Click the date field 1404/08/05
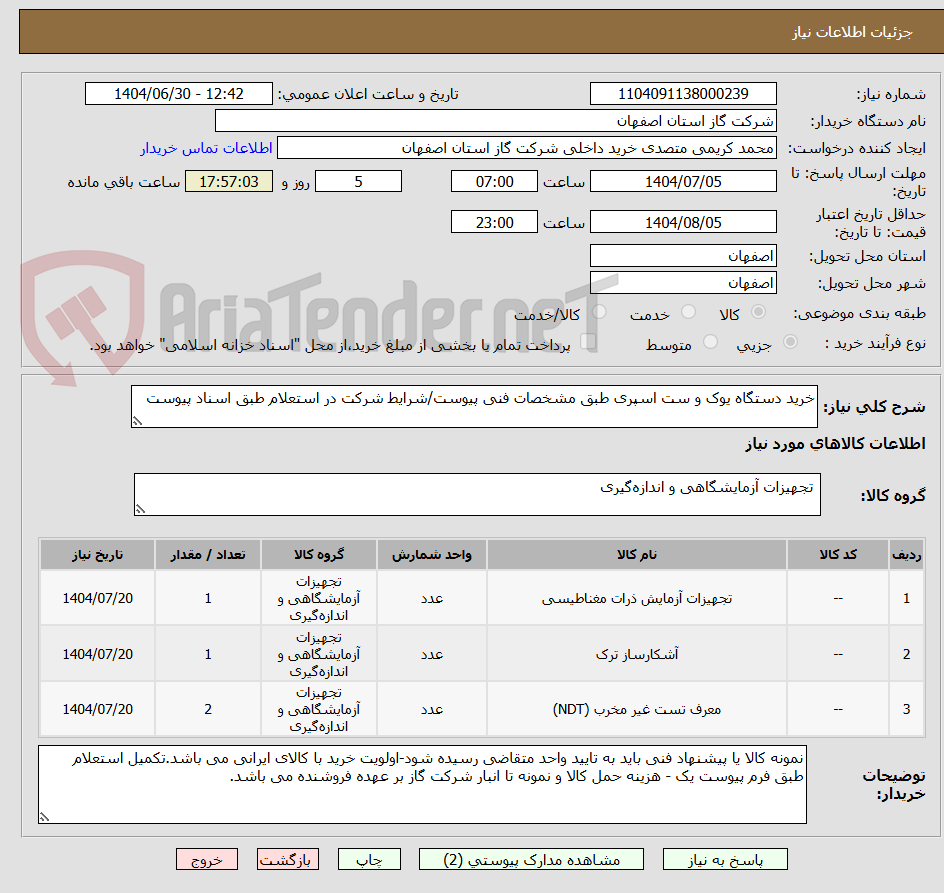The image size is (944, 893). tap(683, 221)
